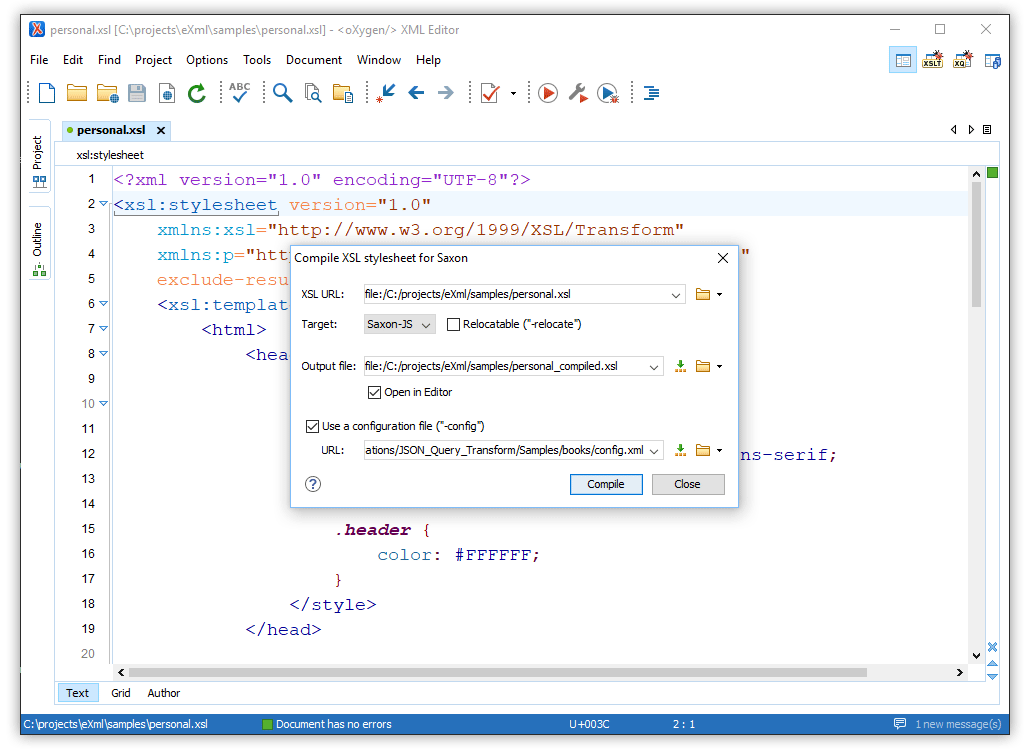Viewport: 1030px width, 750px height.
Task: Collapse the fold on line 6
Action: pyautogui.click(x=103, y=303)
